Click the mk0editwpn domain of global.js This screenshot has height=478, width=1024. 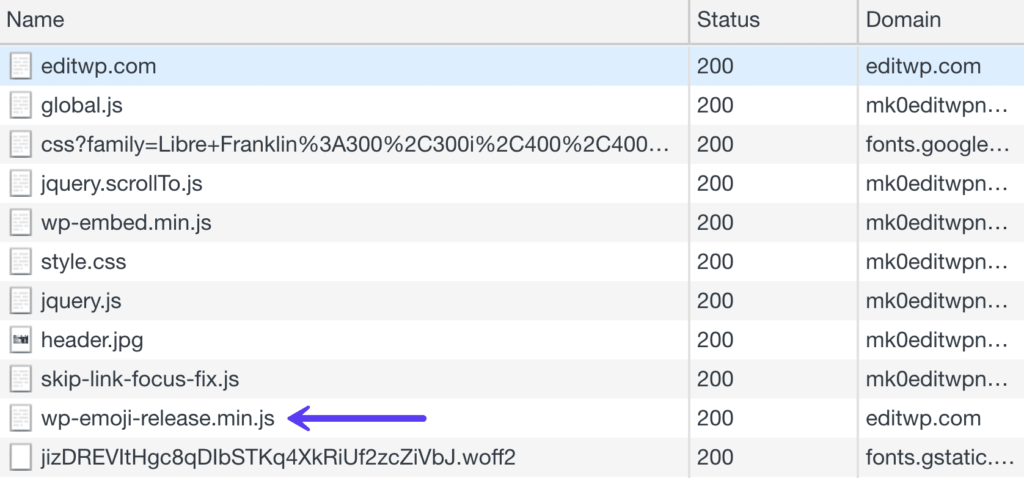[x=938, y=105]
